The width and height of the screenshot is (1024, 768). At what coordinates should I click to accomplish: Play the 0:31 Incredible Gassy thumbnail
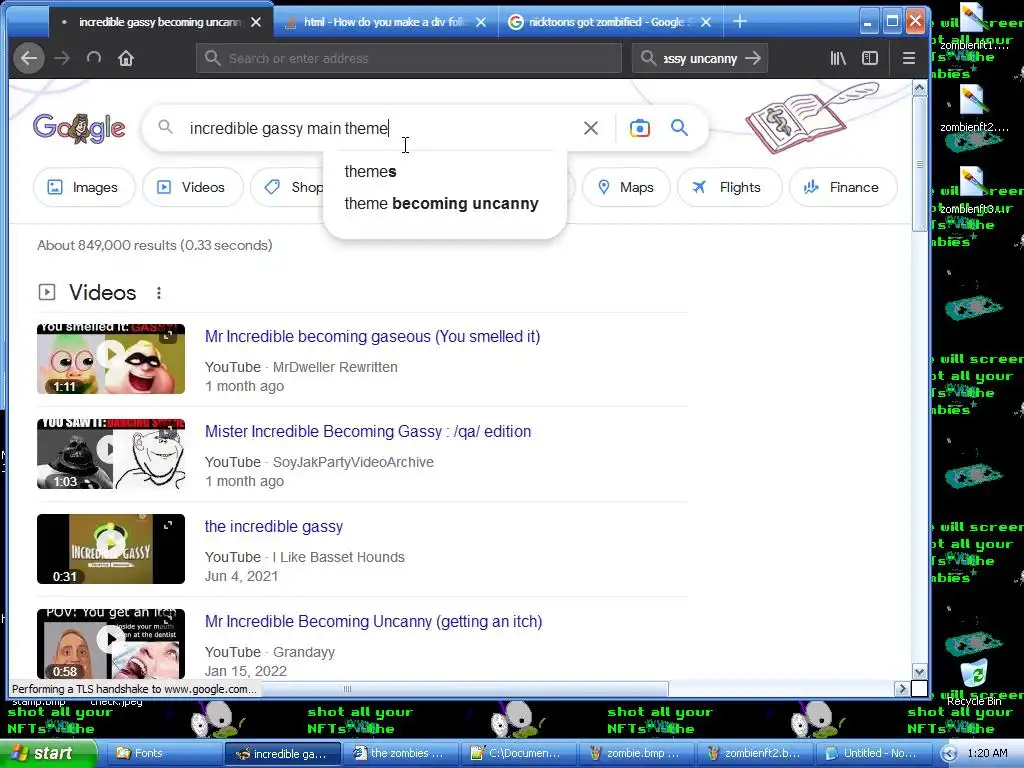point(111,549)
